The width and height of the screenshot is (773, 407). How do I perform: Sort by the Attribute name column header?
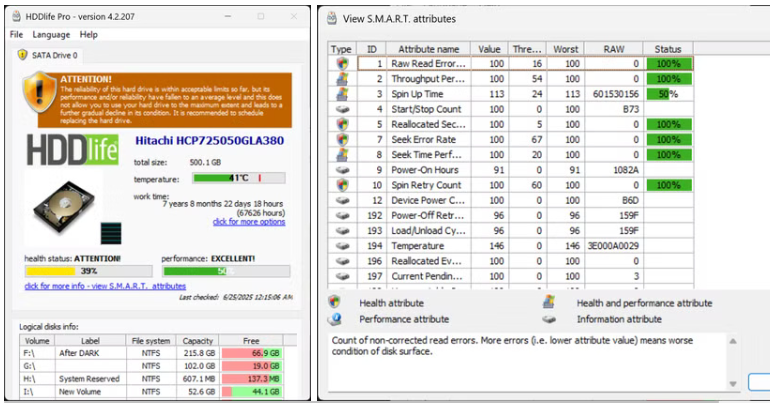click(x=428, y=48)
